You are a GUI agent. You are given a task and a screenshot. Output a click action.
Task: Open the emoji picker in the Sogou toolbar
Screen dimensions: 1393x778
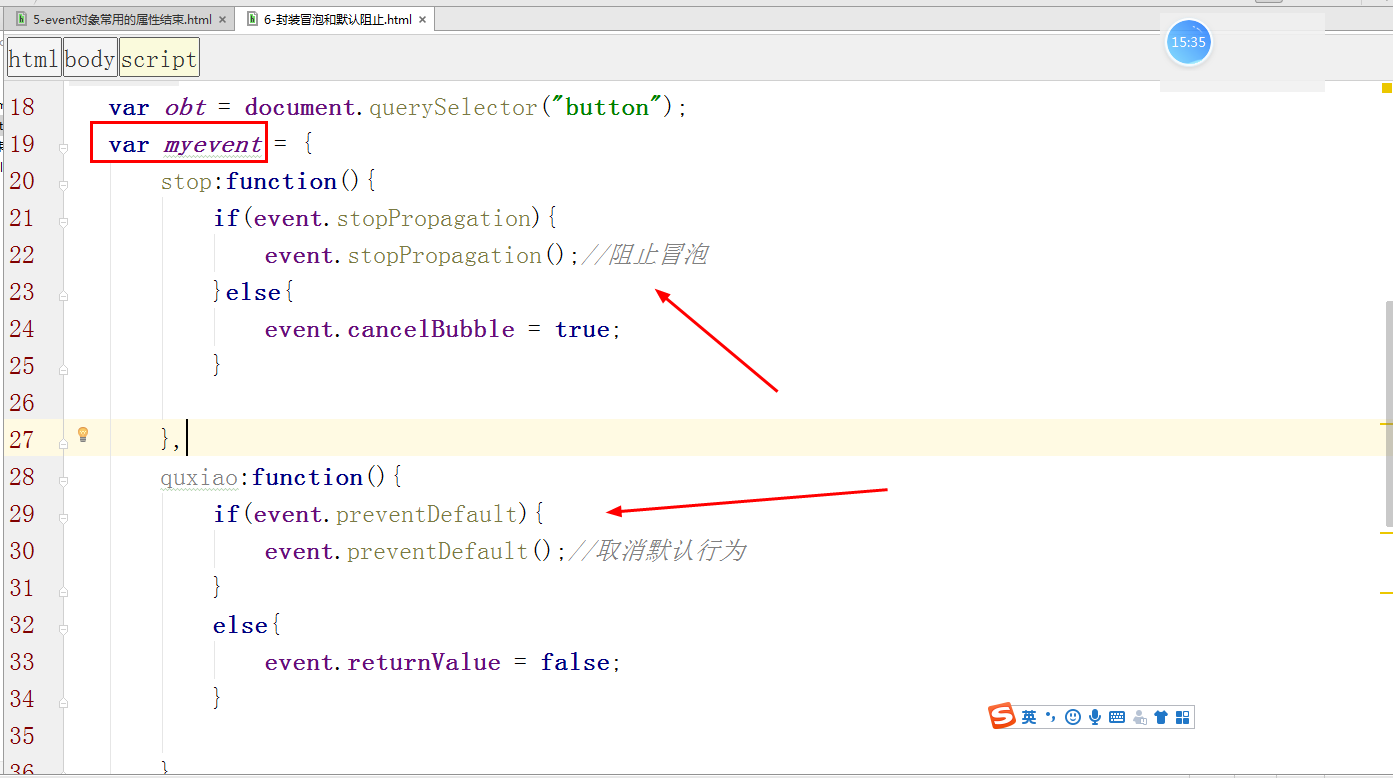coord(1072,716)
